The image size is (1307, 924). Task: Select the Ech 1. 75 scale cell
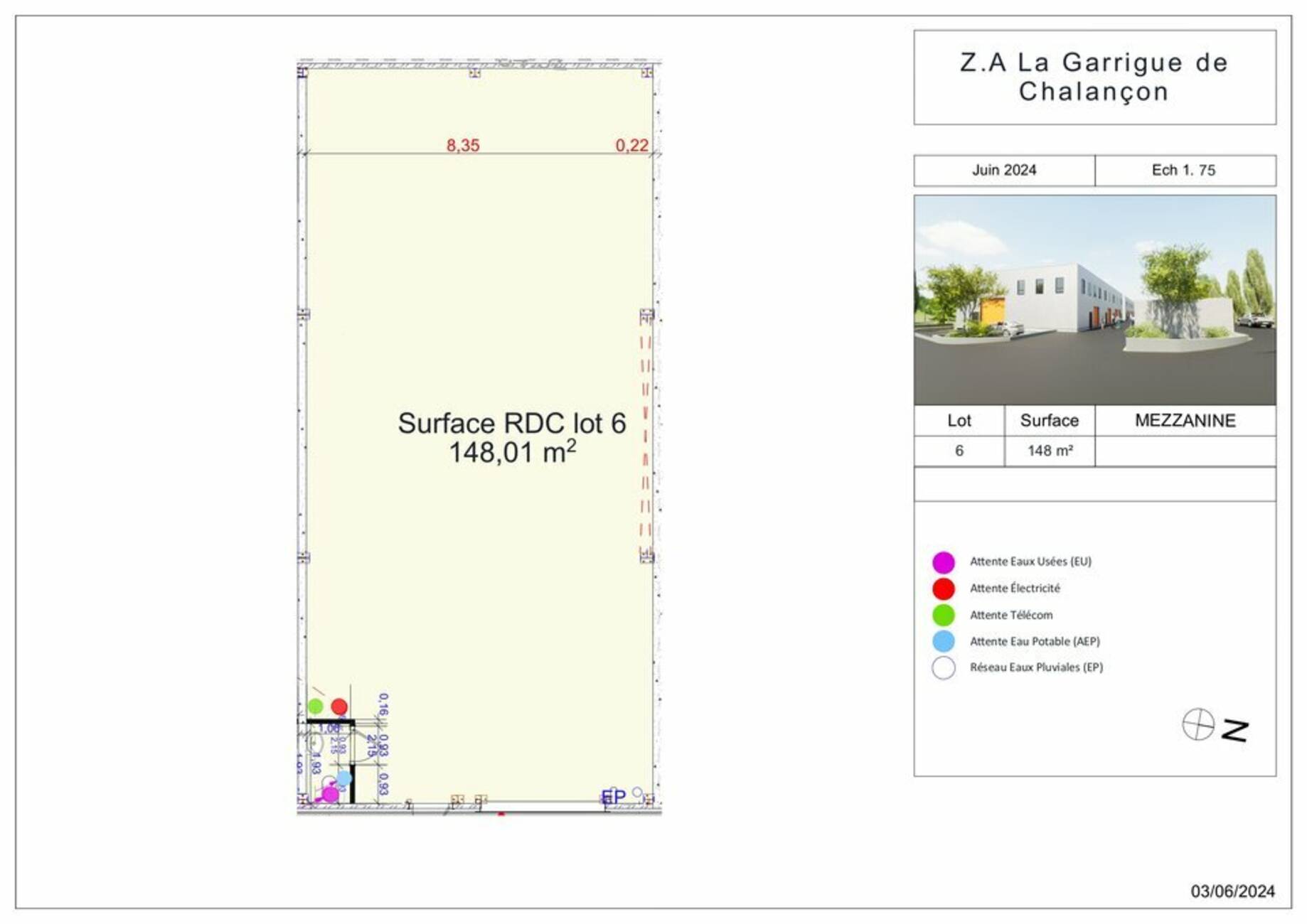pyautogui.click(x=1184, y=171)
